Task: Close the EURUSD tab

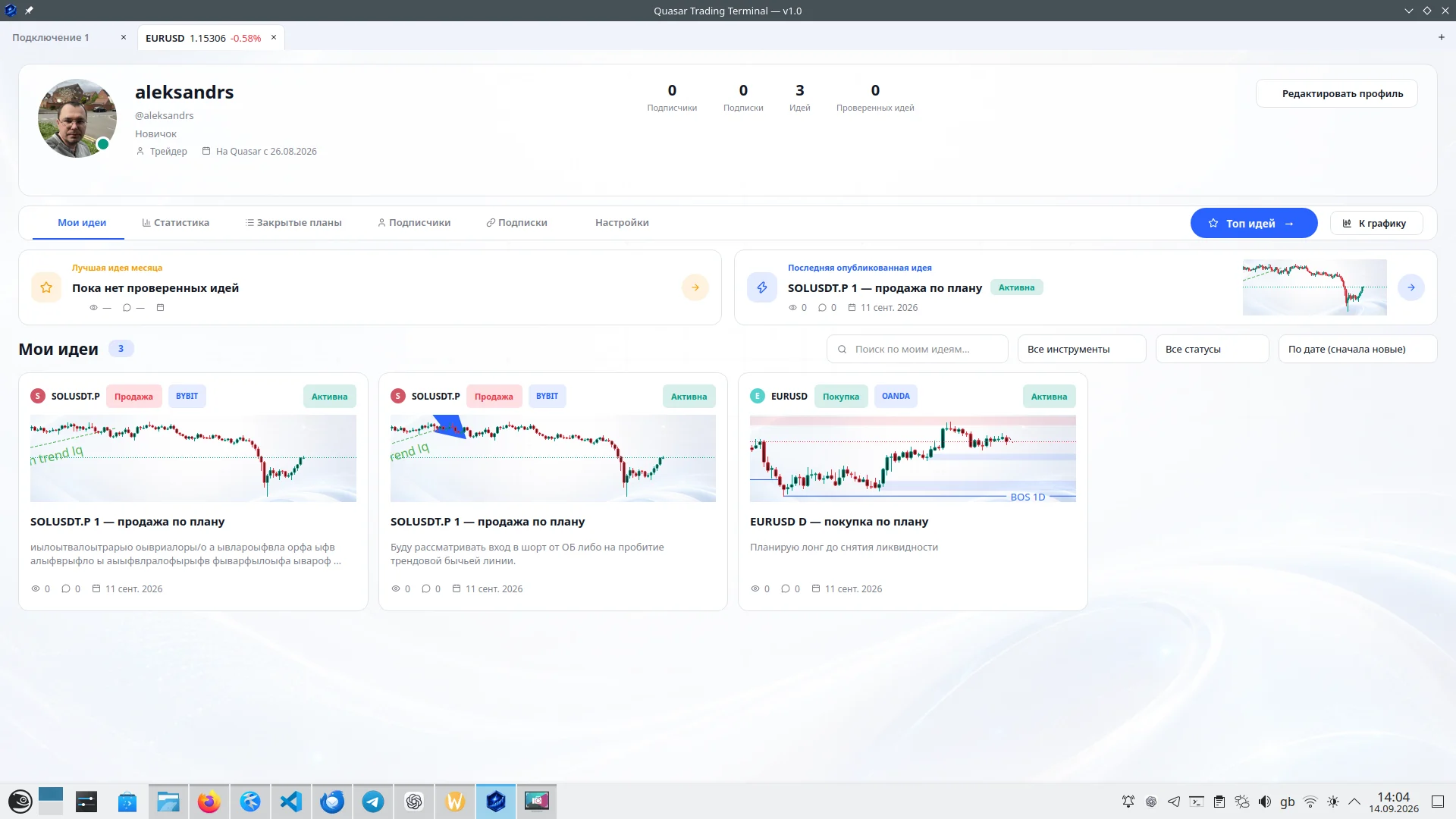Action: [x=274, y=37]
